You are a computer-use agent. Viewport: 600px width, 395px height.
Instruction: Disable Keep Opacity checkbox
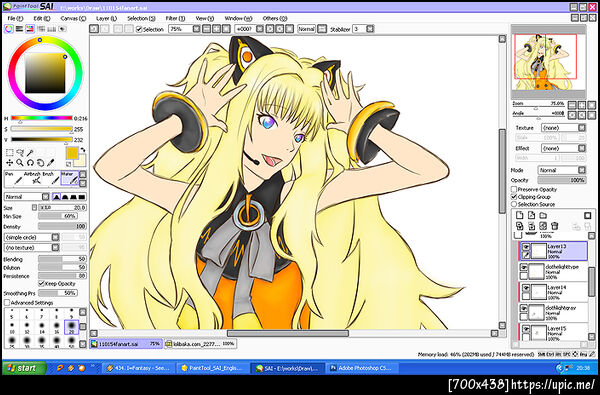tap(41, 284)
